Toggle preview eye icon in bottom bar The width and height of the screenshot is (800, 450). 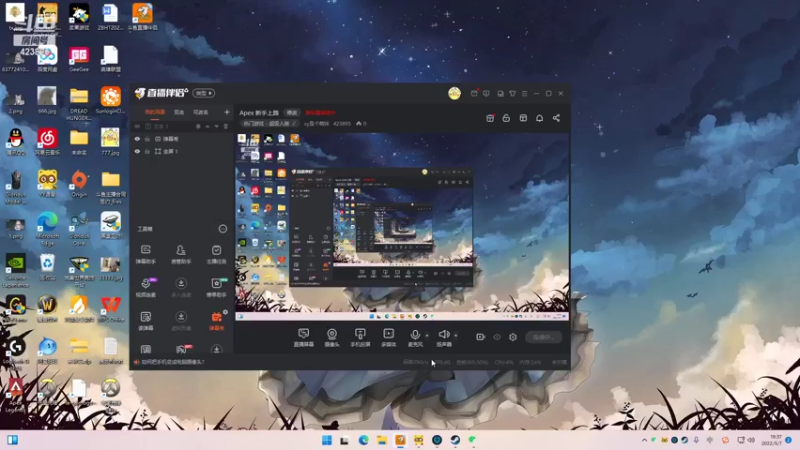tap(497, 337)
